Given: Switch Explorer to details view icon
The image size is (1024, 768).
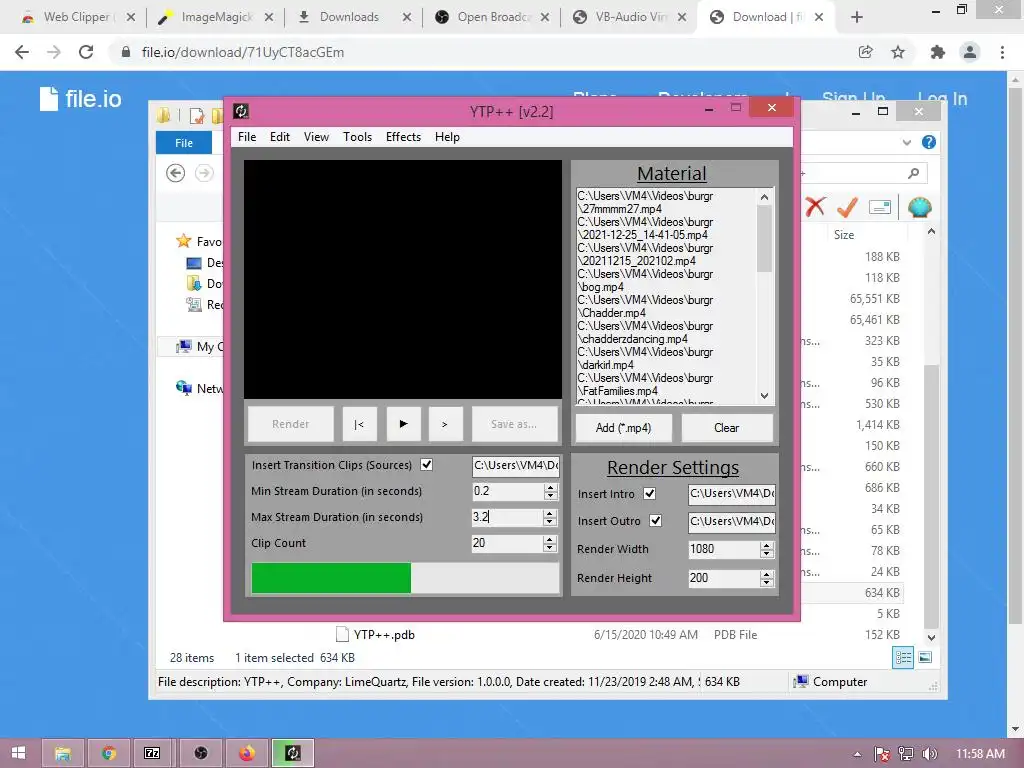Looking at the screenshot, I should [903, 658].
